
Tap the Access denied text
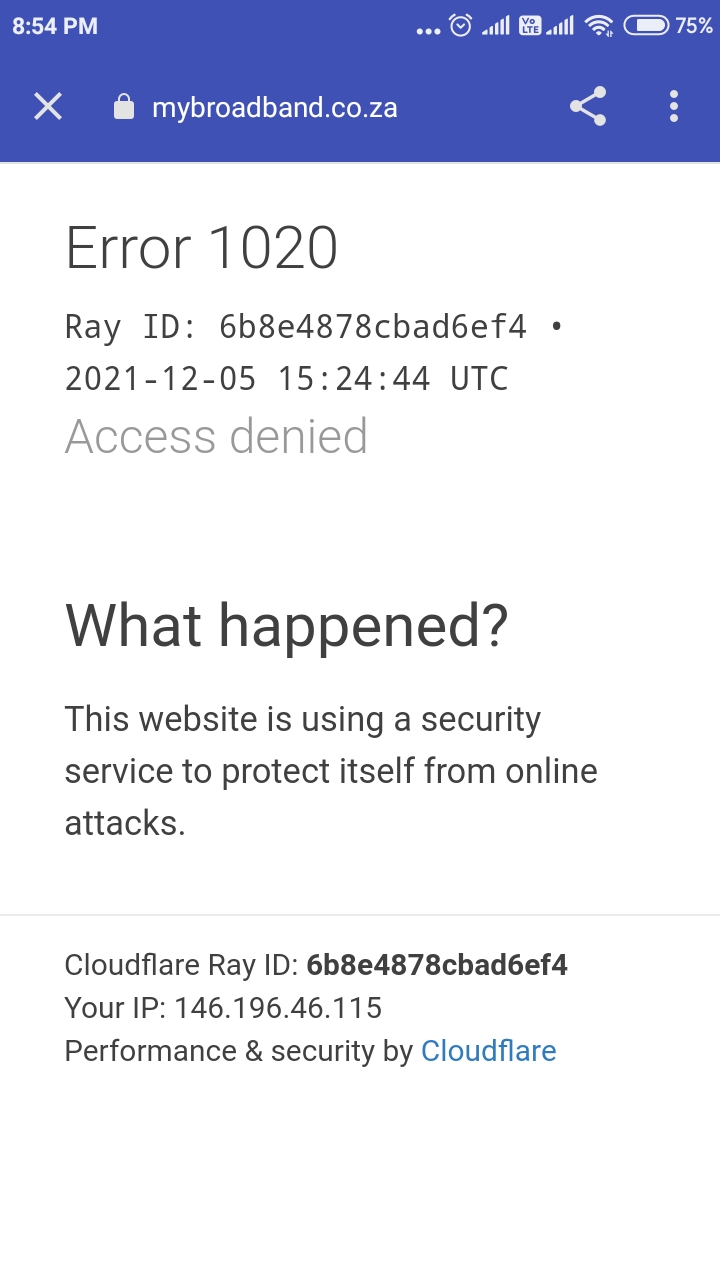point(216,436)
